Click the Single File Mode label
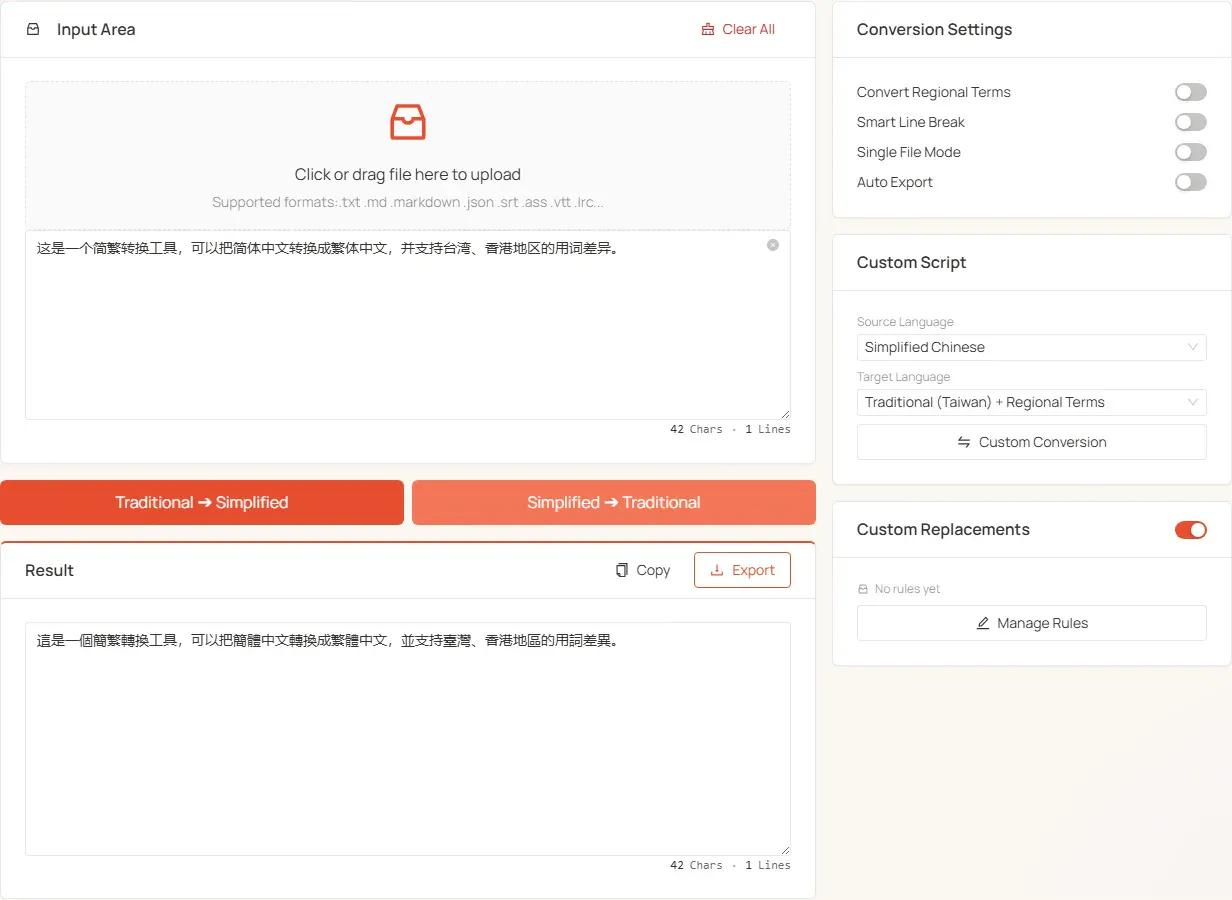Image resolution: width=1232 pixels, height=900 pixels. coord(908,152)
